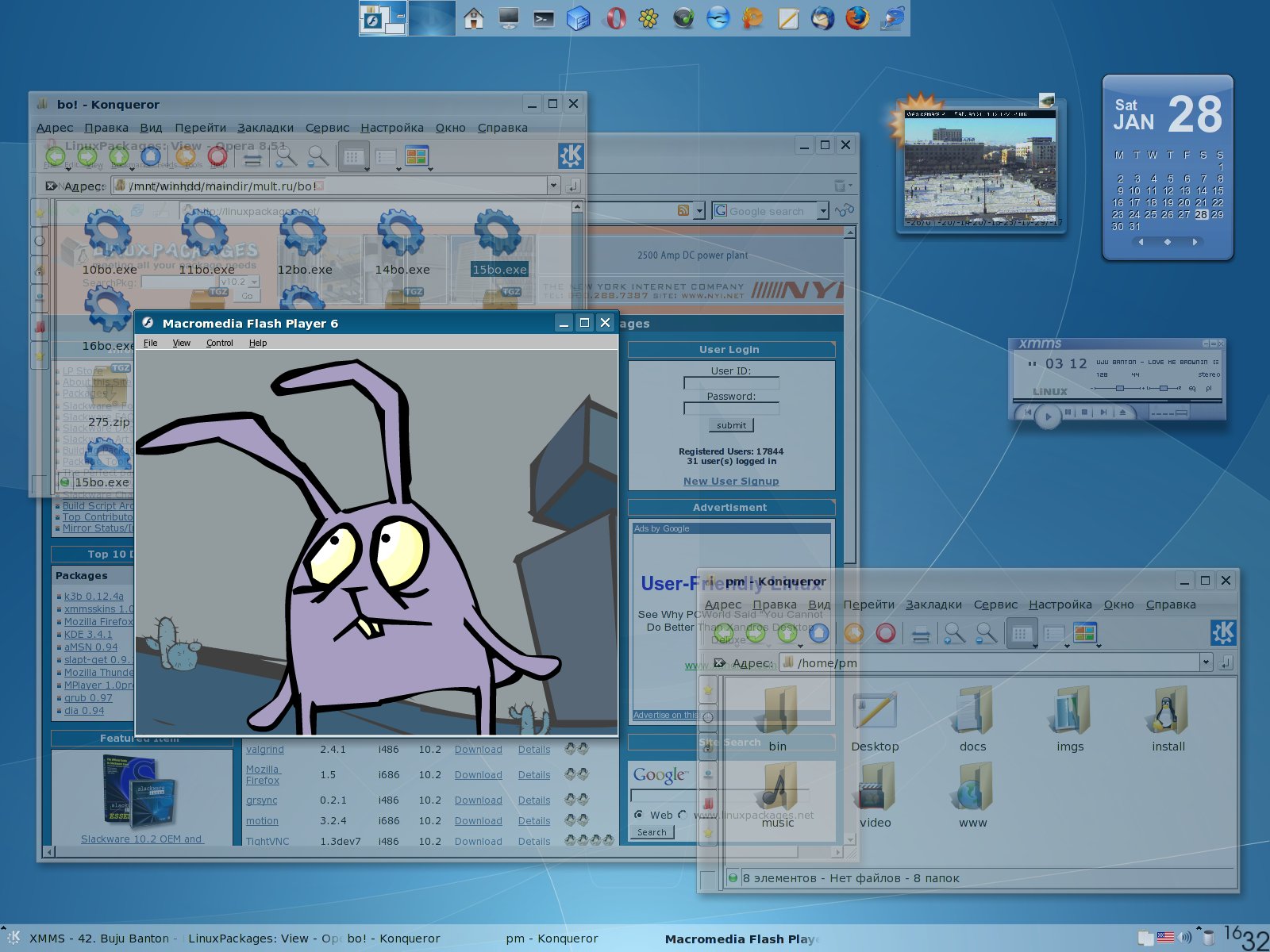
Task: Open the video folder in pm Konqueror
Action: tap(875, 796)
